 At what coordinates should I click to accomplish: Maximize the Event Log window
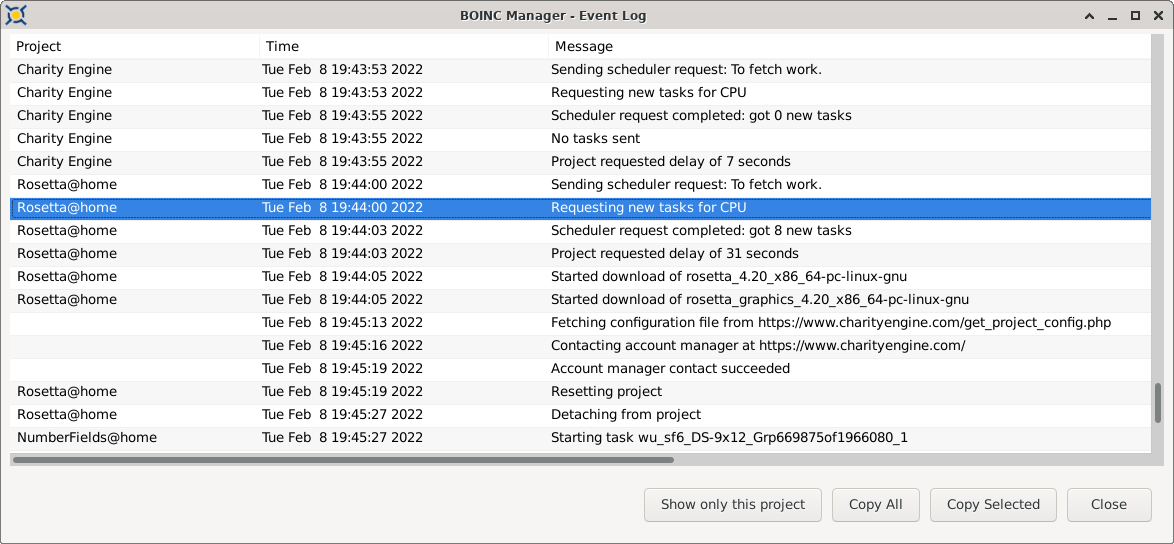(1135, 16)
